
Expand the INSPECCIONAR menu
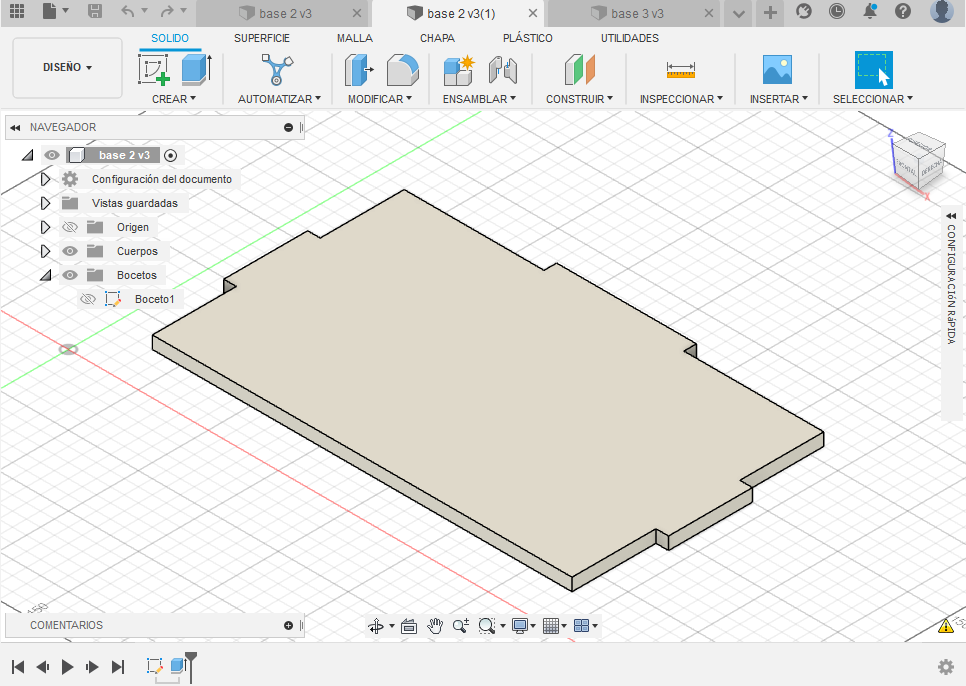(681, 99)
